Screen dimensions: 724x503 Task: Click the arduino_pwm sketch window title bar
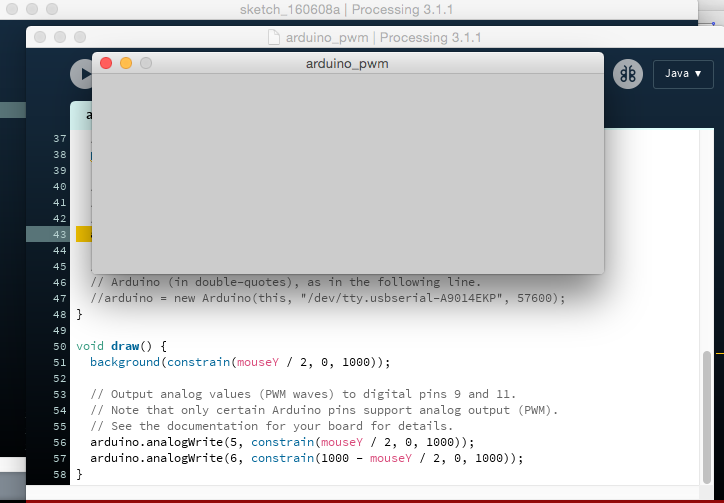click(348, 63)
